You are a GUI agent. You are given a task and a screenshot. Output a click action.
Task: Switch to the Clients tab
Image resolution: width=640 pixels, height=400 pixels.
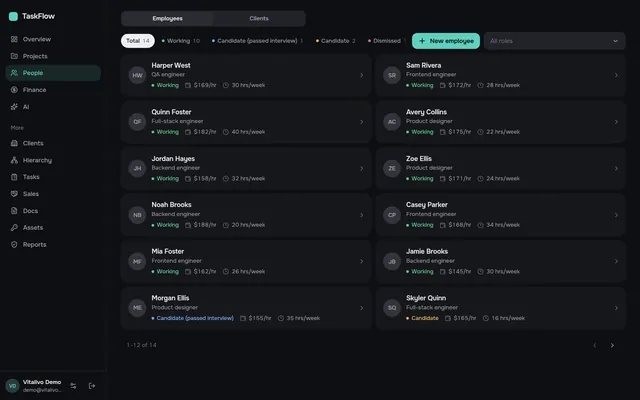(x=259, y=18)
